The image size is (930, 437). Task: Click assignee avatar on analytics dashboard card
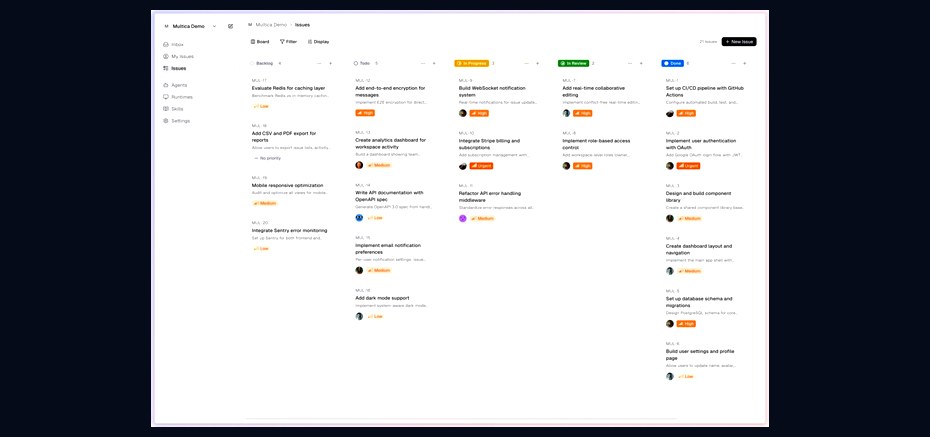[x=359, y=165]
